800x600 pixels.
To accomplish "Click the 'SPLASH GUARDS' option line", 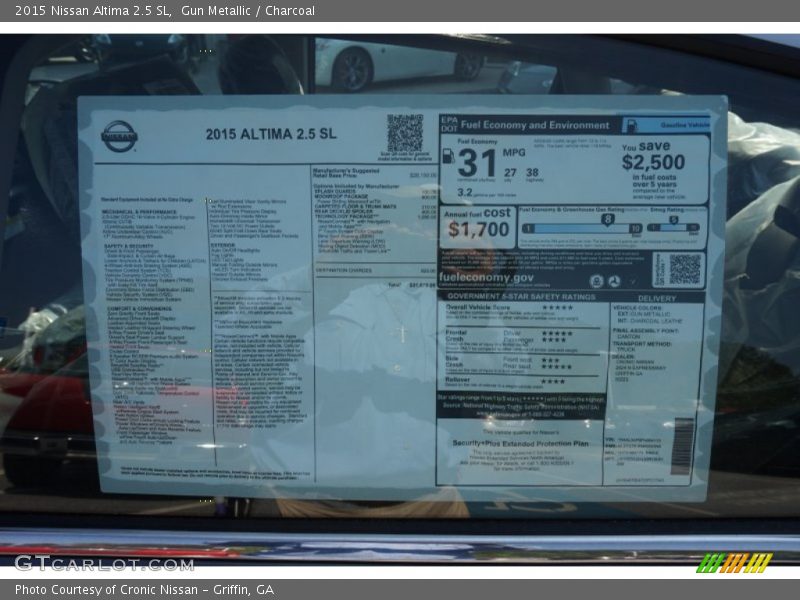I will (x=376, y=191).
